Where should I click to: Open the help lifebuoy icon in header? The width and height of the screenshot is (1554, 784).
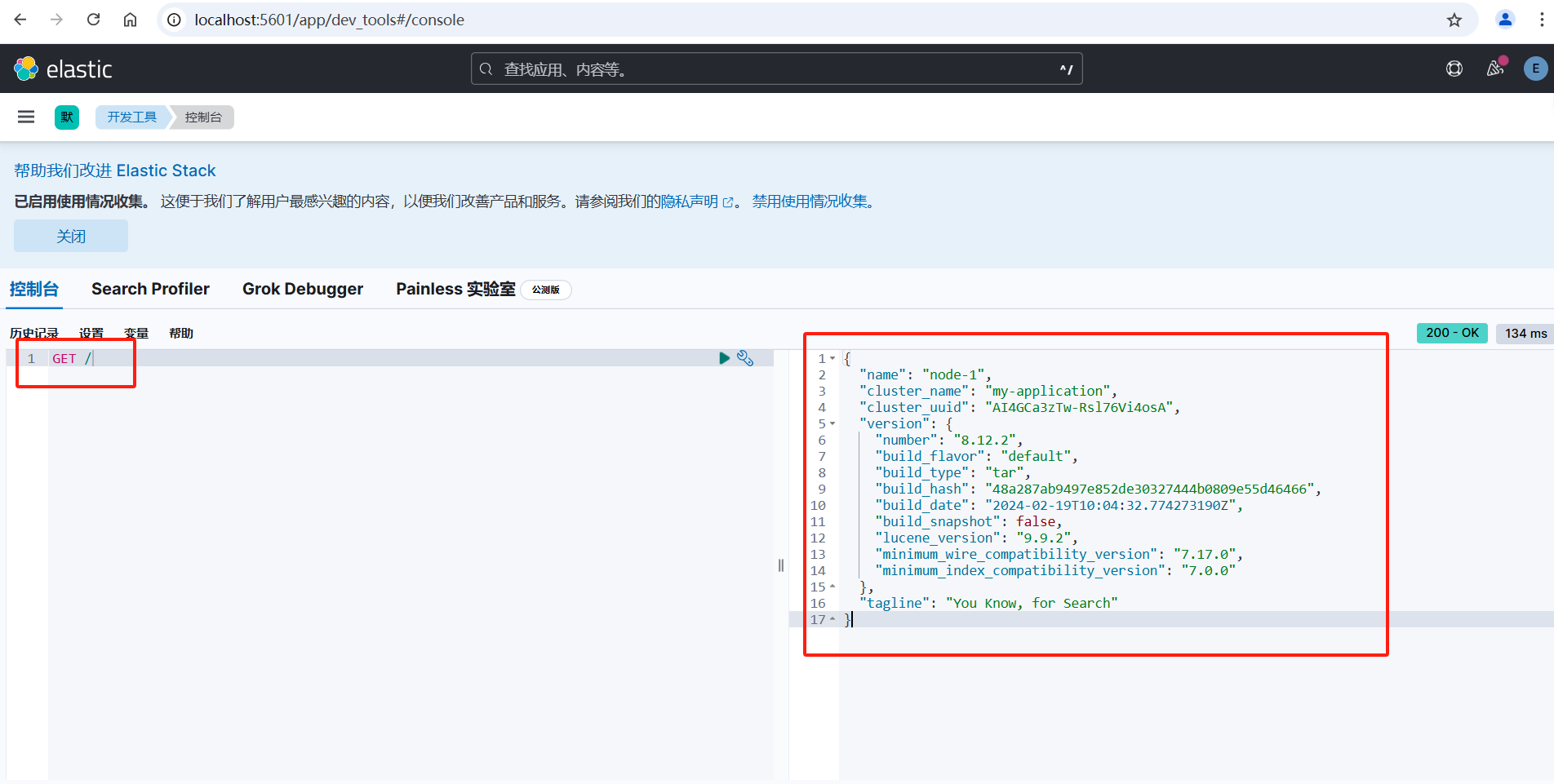pos(1454,69)
